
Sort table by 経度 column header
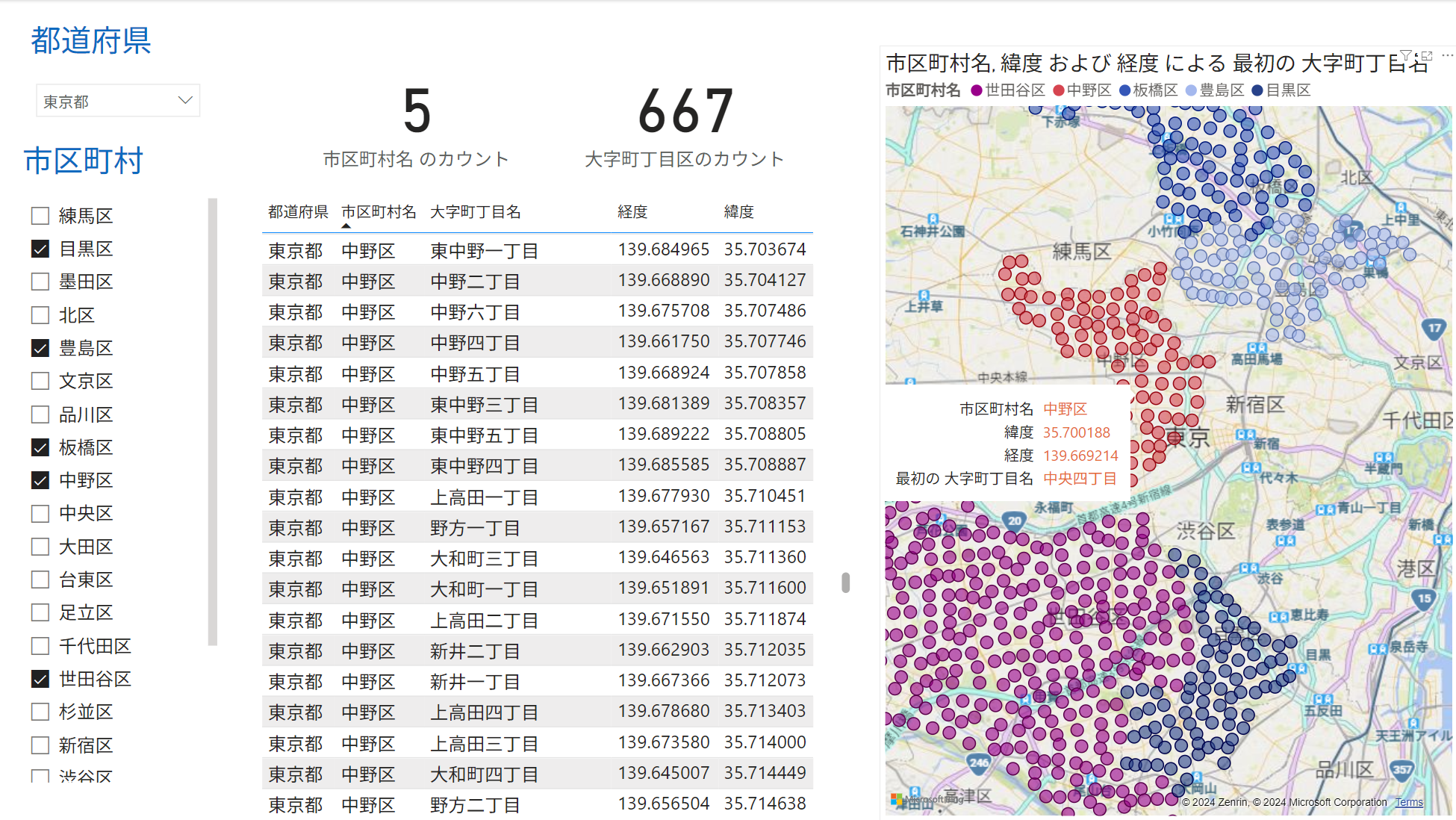click(x=632, y=212)
